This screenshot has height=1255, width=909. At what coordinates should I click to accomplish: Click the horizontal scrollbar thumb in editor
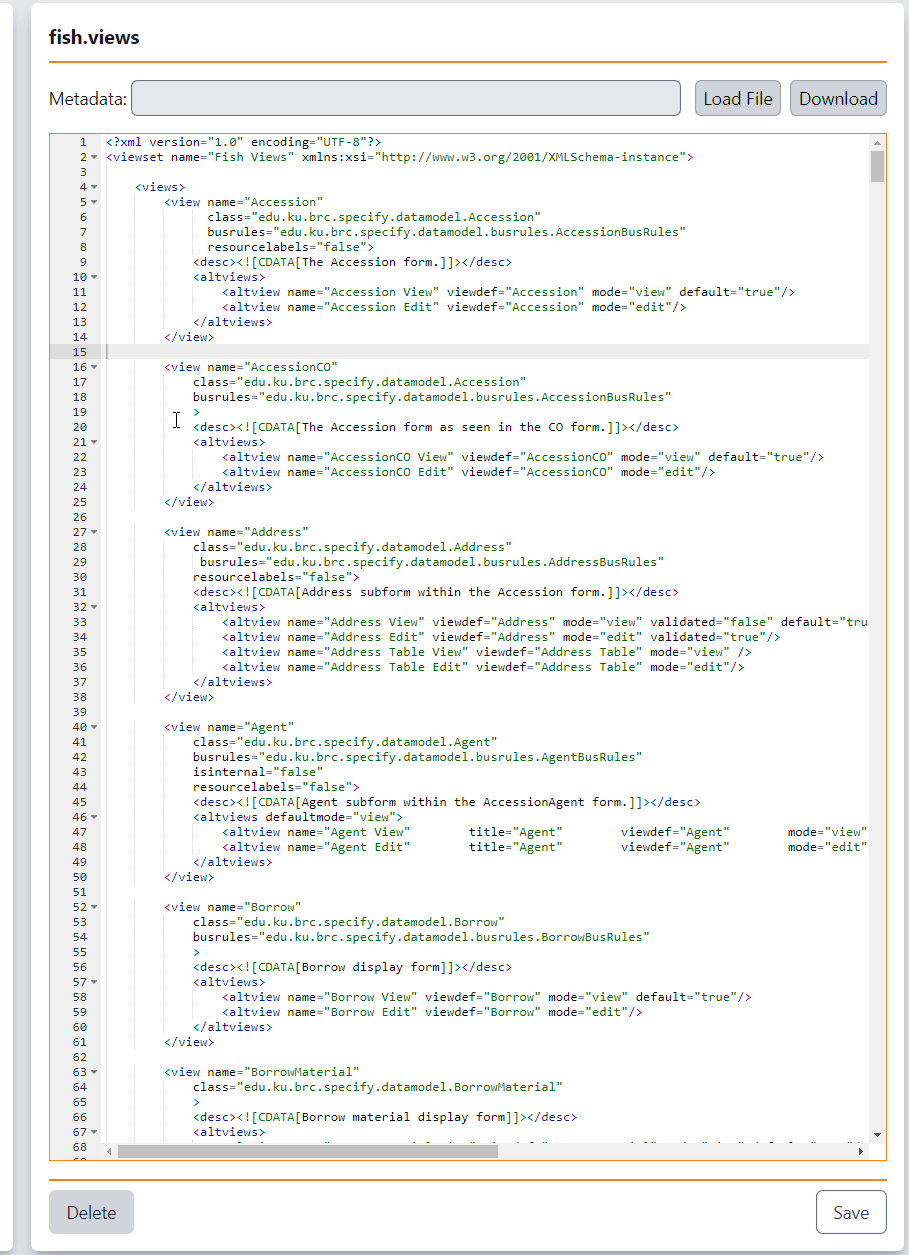308,1151
